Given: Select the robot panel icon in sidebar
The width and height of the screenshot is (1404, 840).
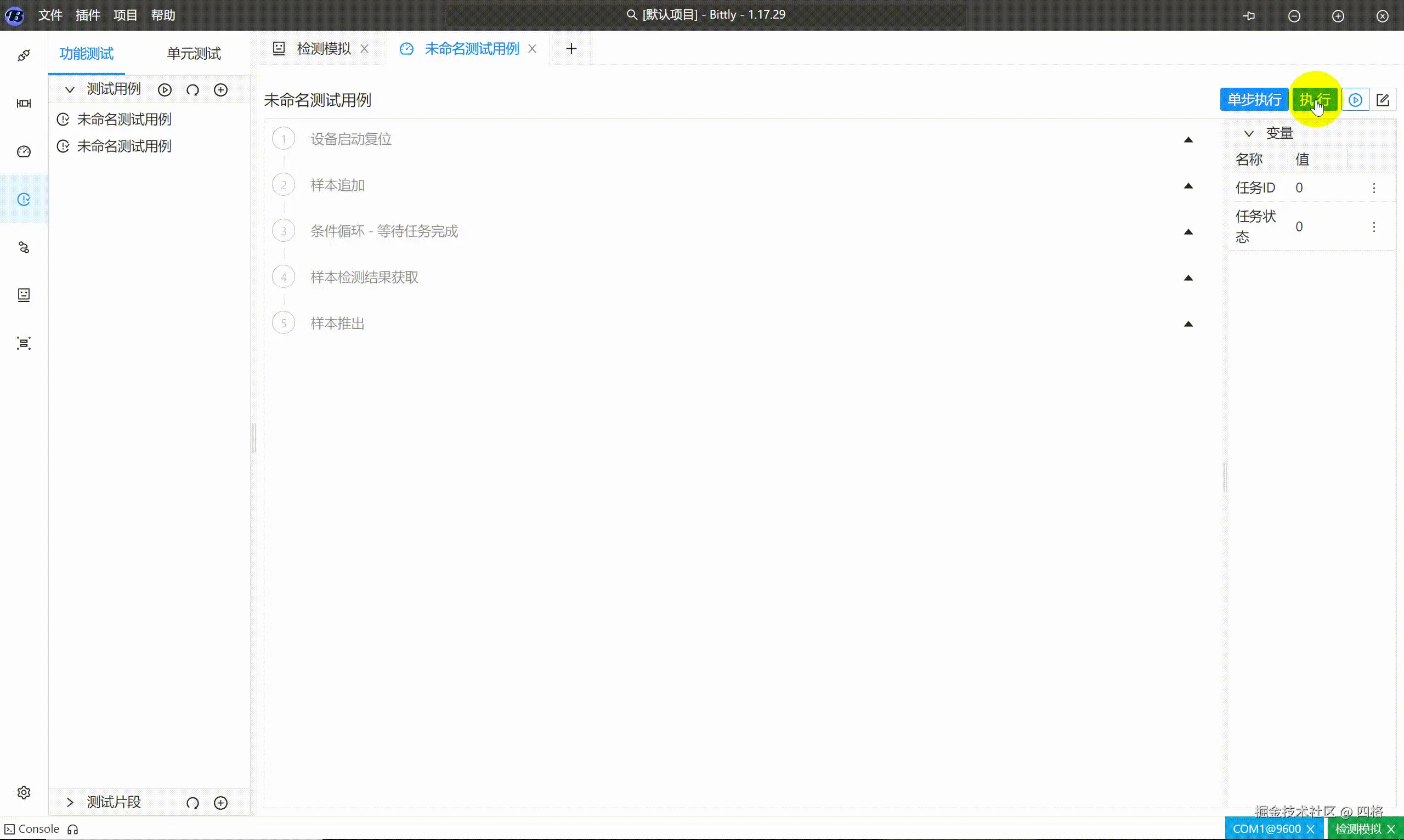Looking at the screenshot, I should click(x=24, y=294).
